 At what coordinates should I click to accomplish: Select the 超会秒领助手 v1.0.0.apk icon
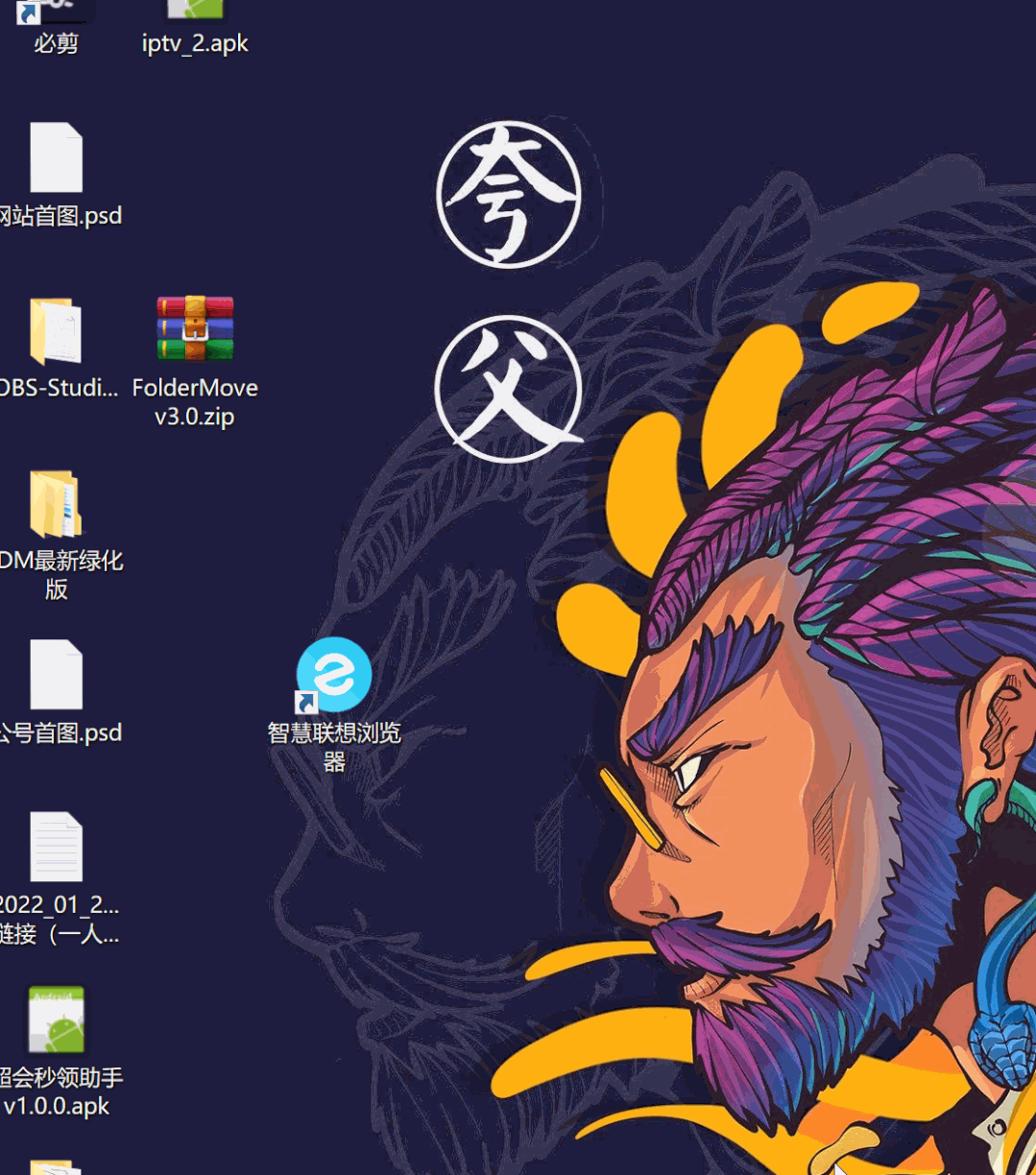[x=56, y=1019]
